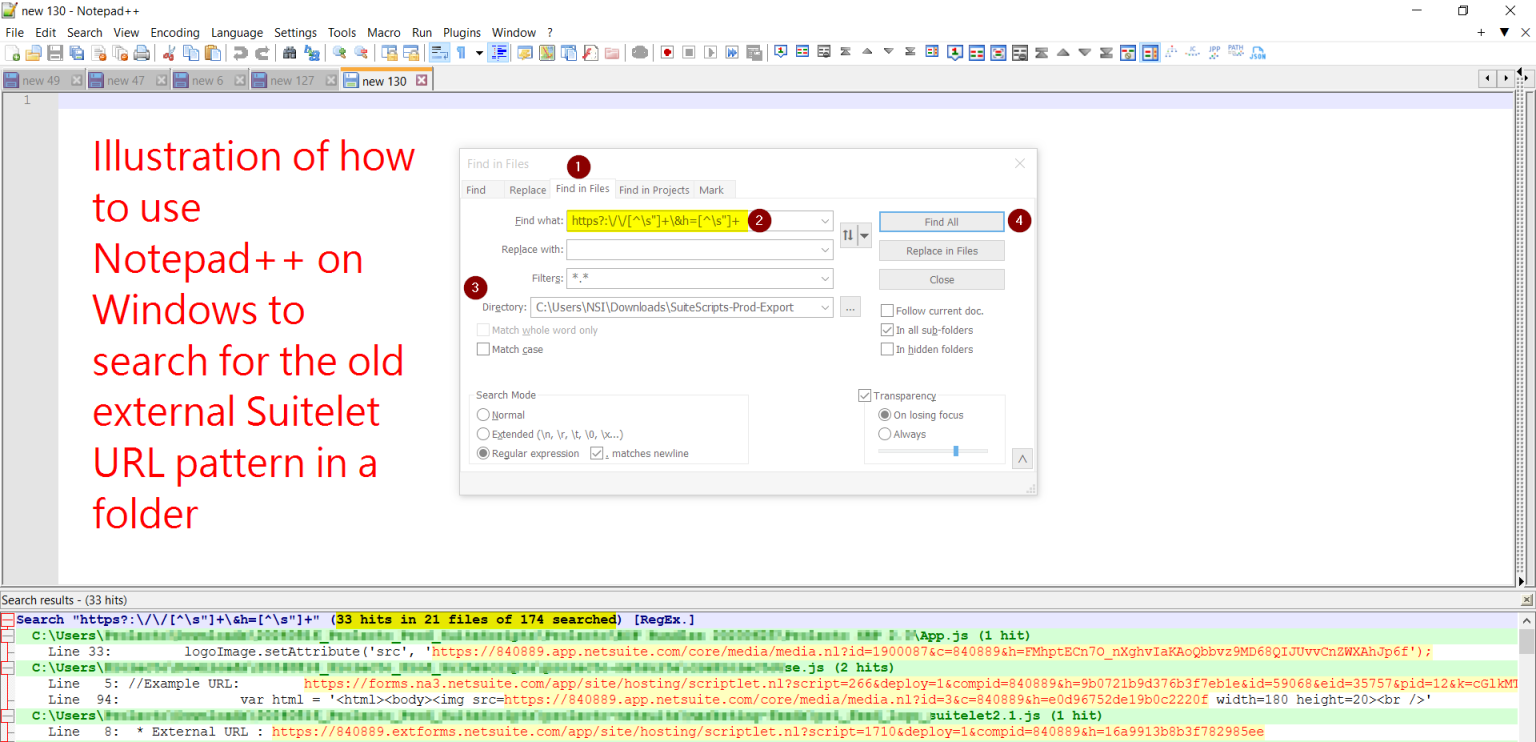This screenshot has width=1536, height=742.
Task: Open the Save All toolbar icon
Action: [x=78, y=52]
